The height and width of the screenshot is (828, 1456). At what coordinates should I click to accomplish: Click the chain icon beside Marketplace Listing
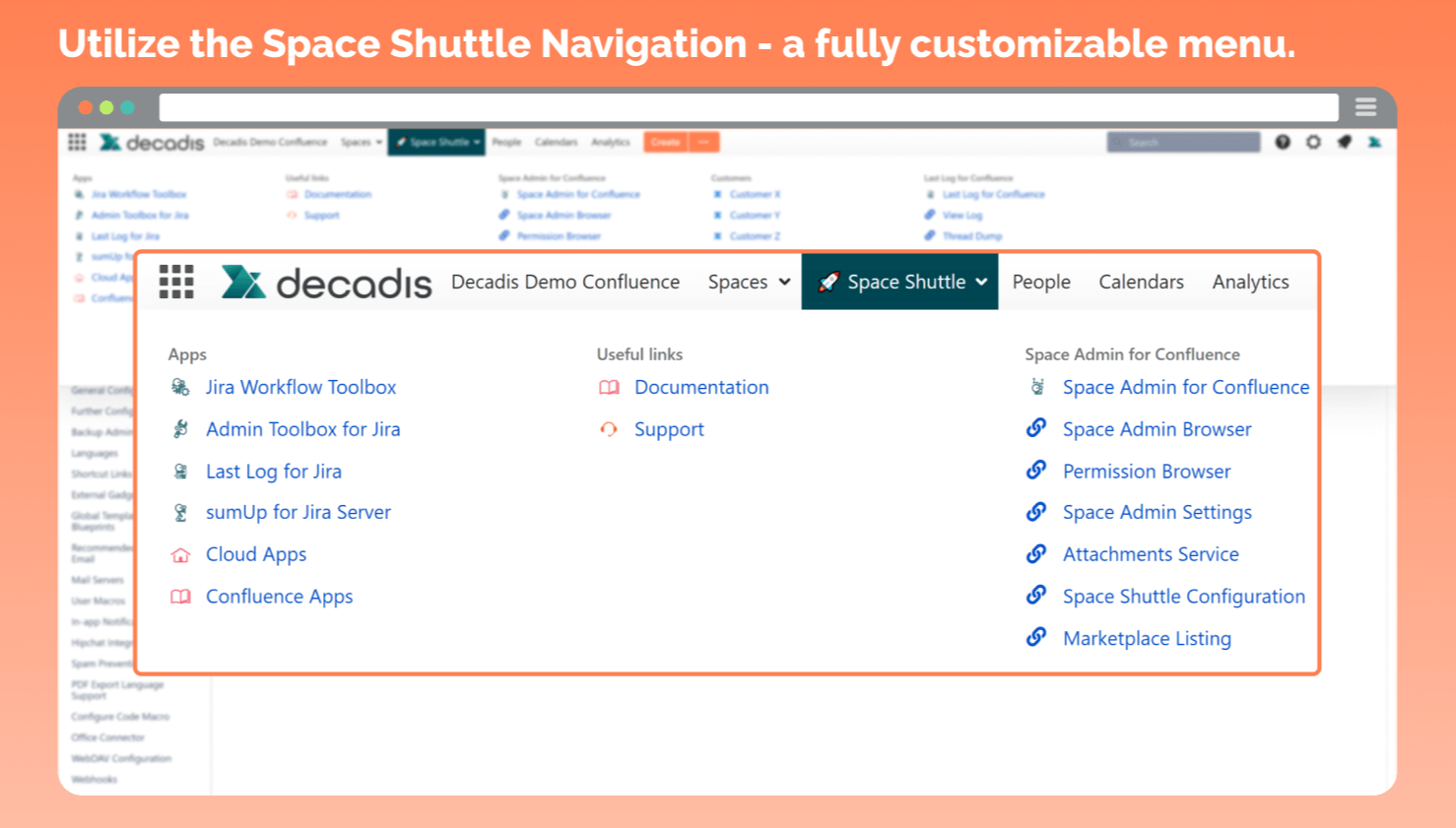click(1036, 638)
